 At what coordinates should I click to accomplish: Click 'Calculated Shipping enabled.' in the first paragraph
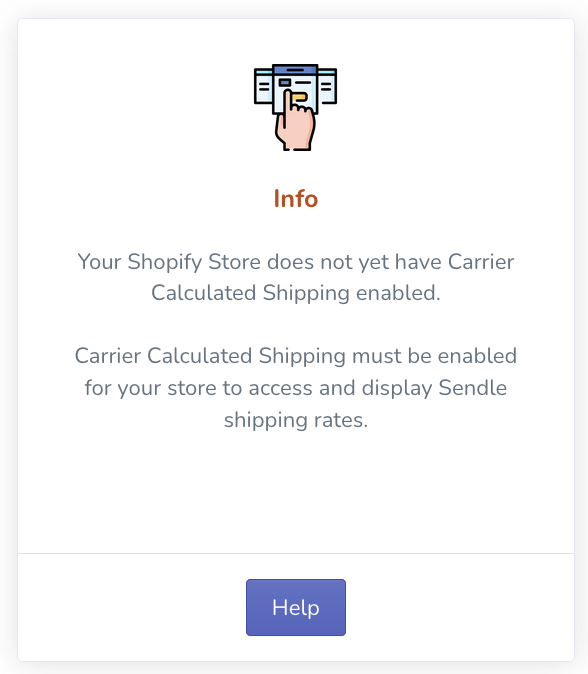point(296,293)
